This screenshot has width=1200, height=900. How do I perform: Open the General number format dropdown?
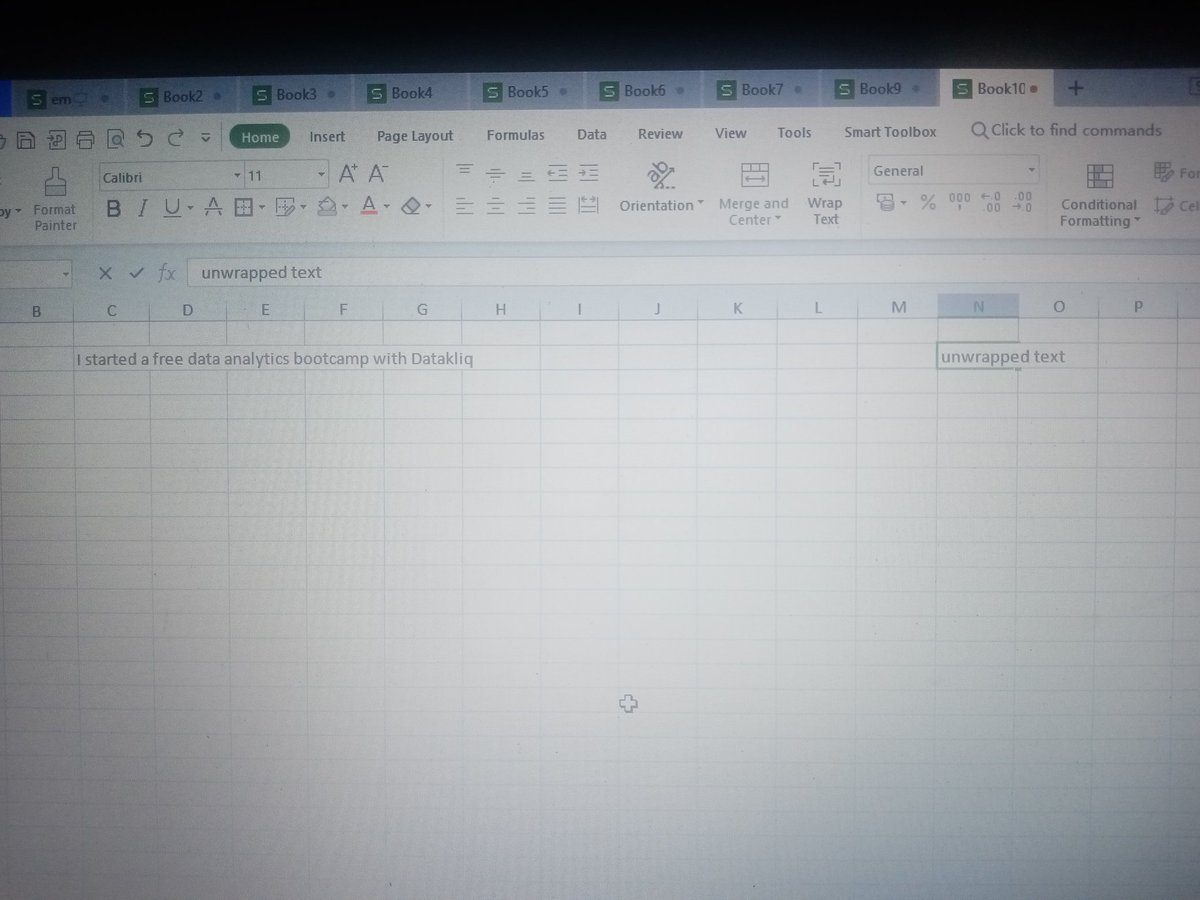click(954, 171)
